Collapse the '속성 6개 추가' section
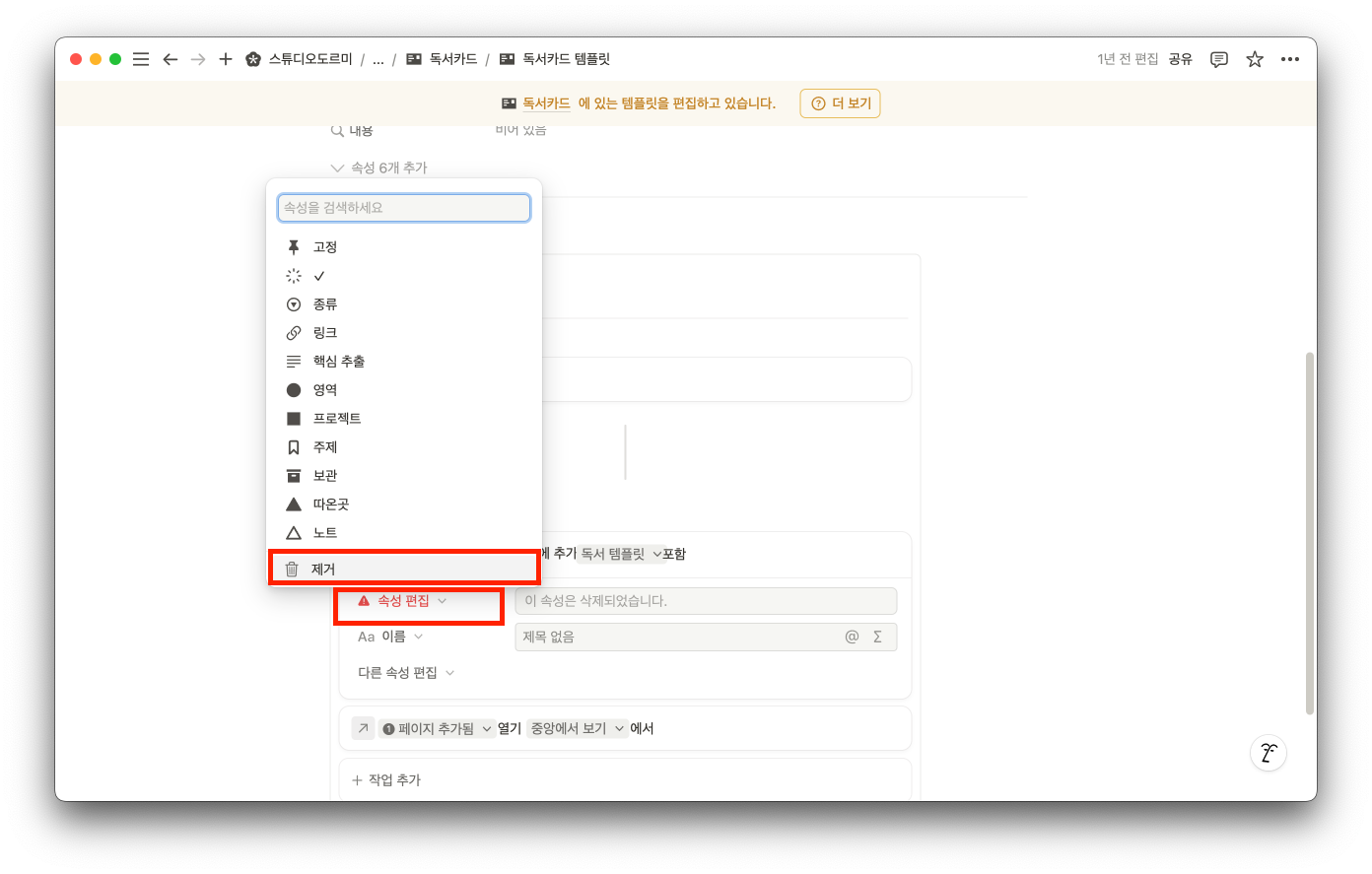Screen dimensions: 1372x874 point(379,168)
